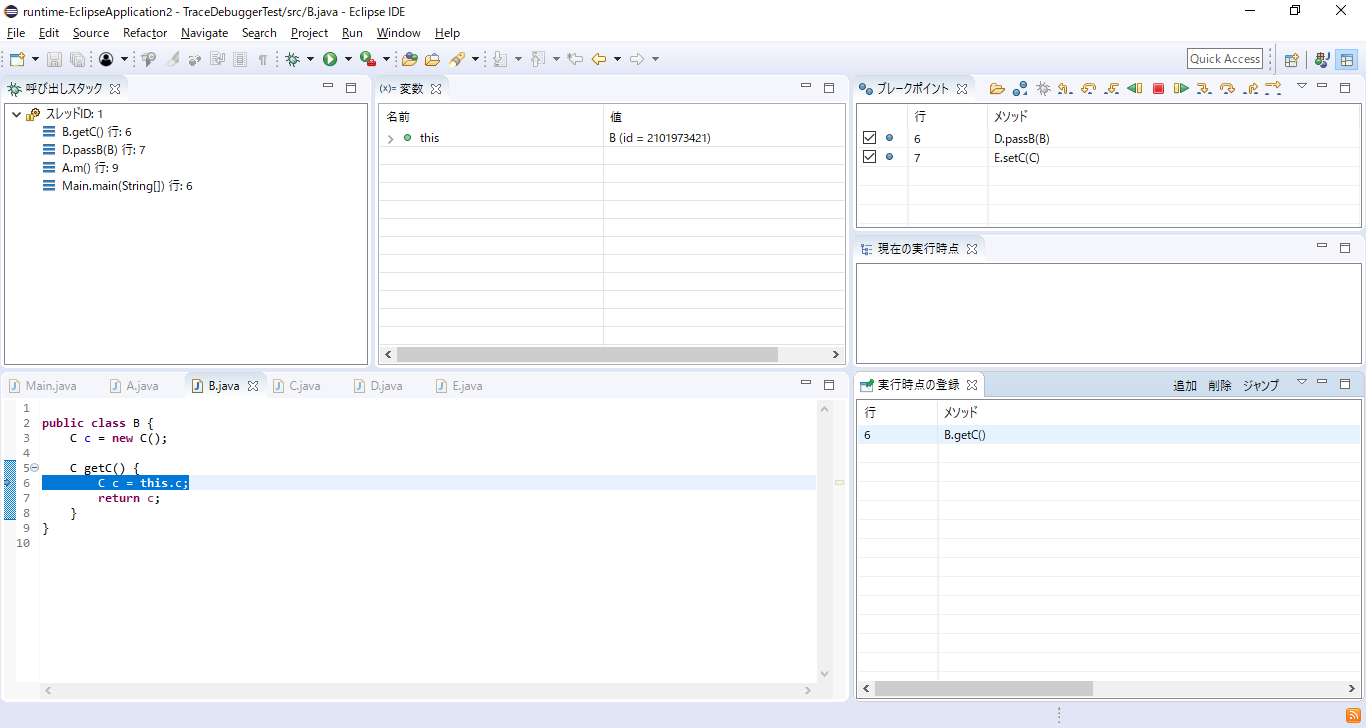Switch to the D.java editor tab
This screenshot has width=1366, height=728.
click(x=386, y=386)
